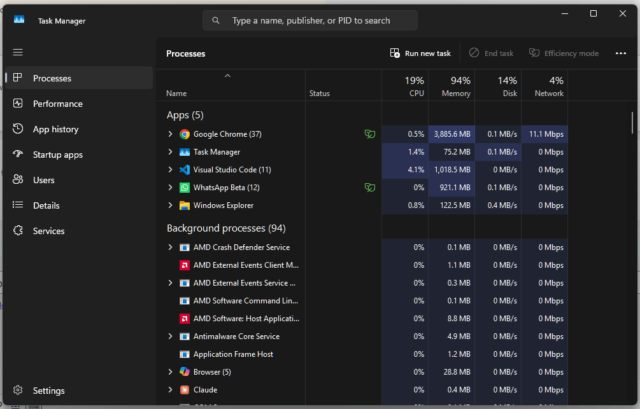The width and height of the screenshot is (640, 409).
Task: Click the AMD External Events Client icon
Action: [184, 265]
